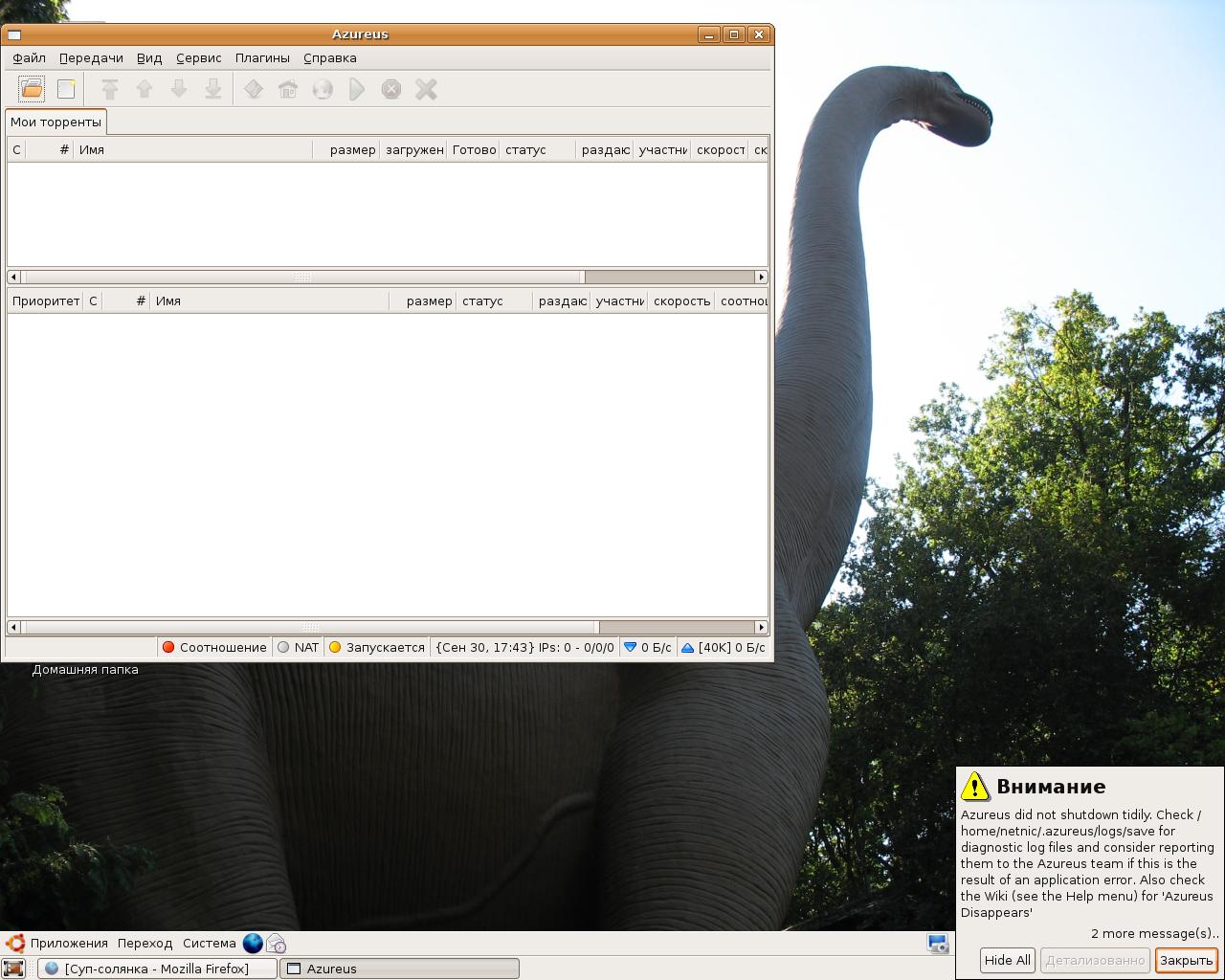The width and height of the screenshot is (1225, 980).
Task: Sort upper table by размер column
Action: pyautogui.click(x=346, y=149)
